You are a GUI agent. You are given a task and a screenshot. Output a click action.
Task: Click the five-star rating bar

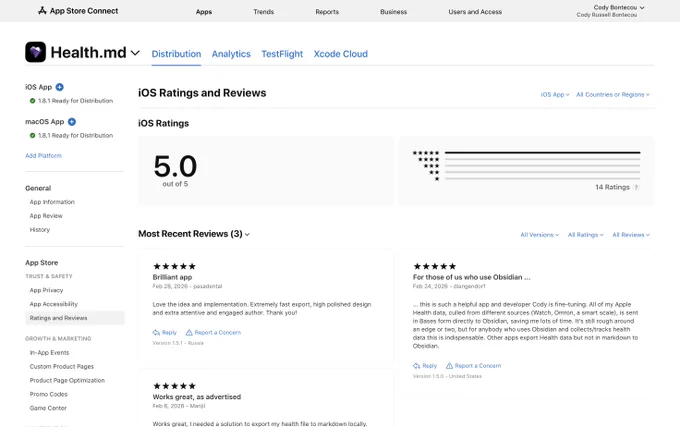543,153
